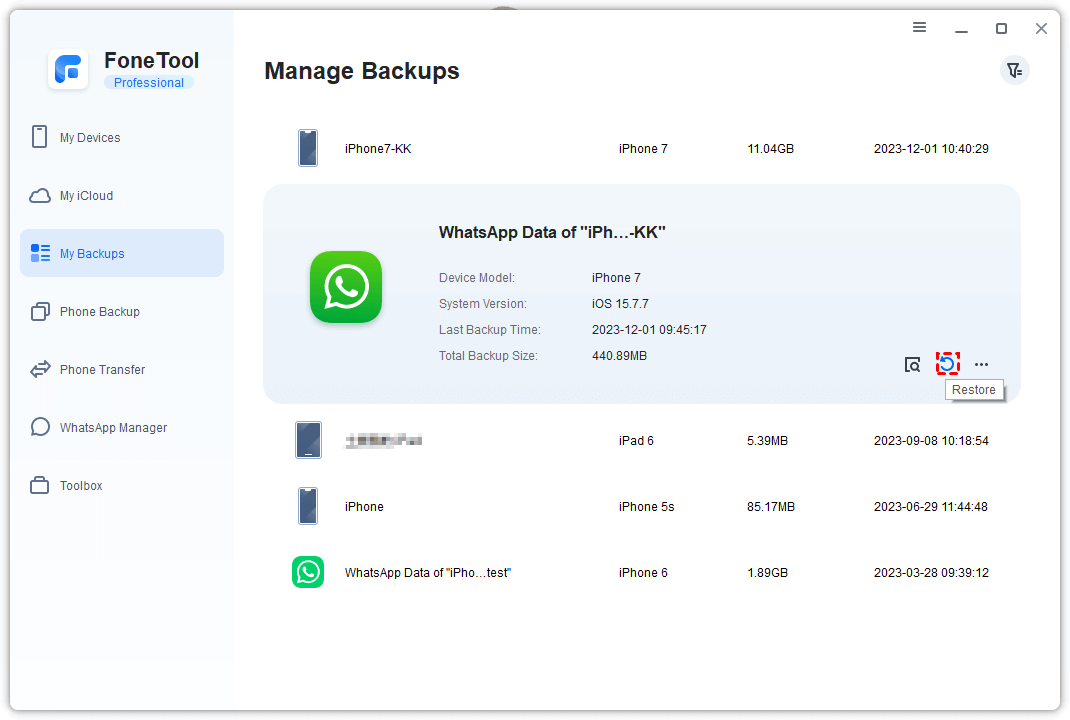Screen dimensions: 1070x720
Task: Click the Professional edition badge
Action: [x=149, y=83]
